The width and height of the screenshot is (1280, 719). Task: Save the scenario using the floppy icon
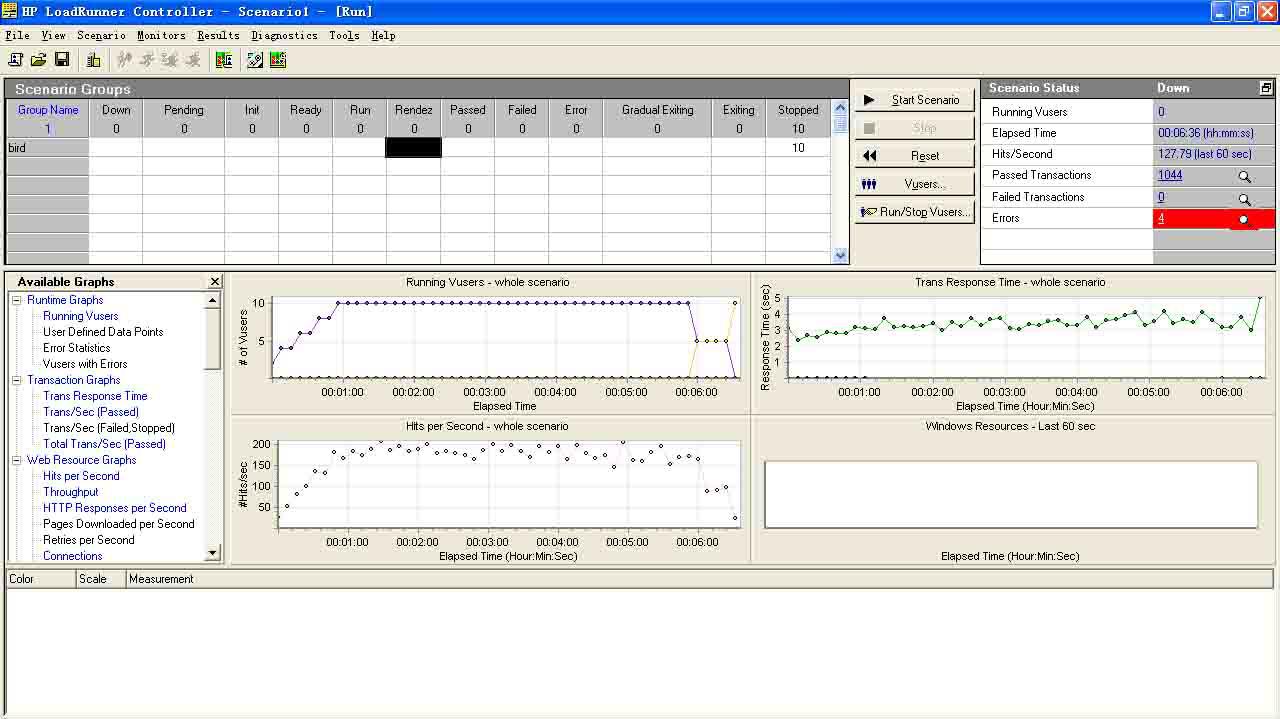click(62, 60)
